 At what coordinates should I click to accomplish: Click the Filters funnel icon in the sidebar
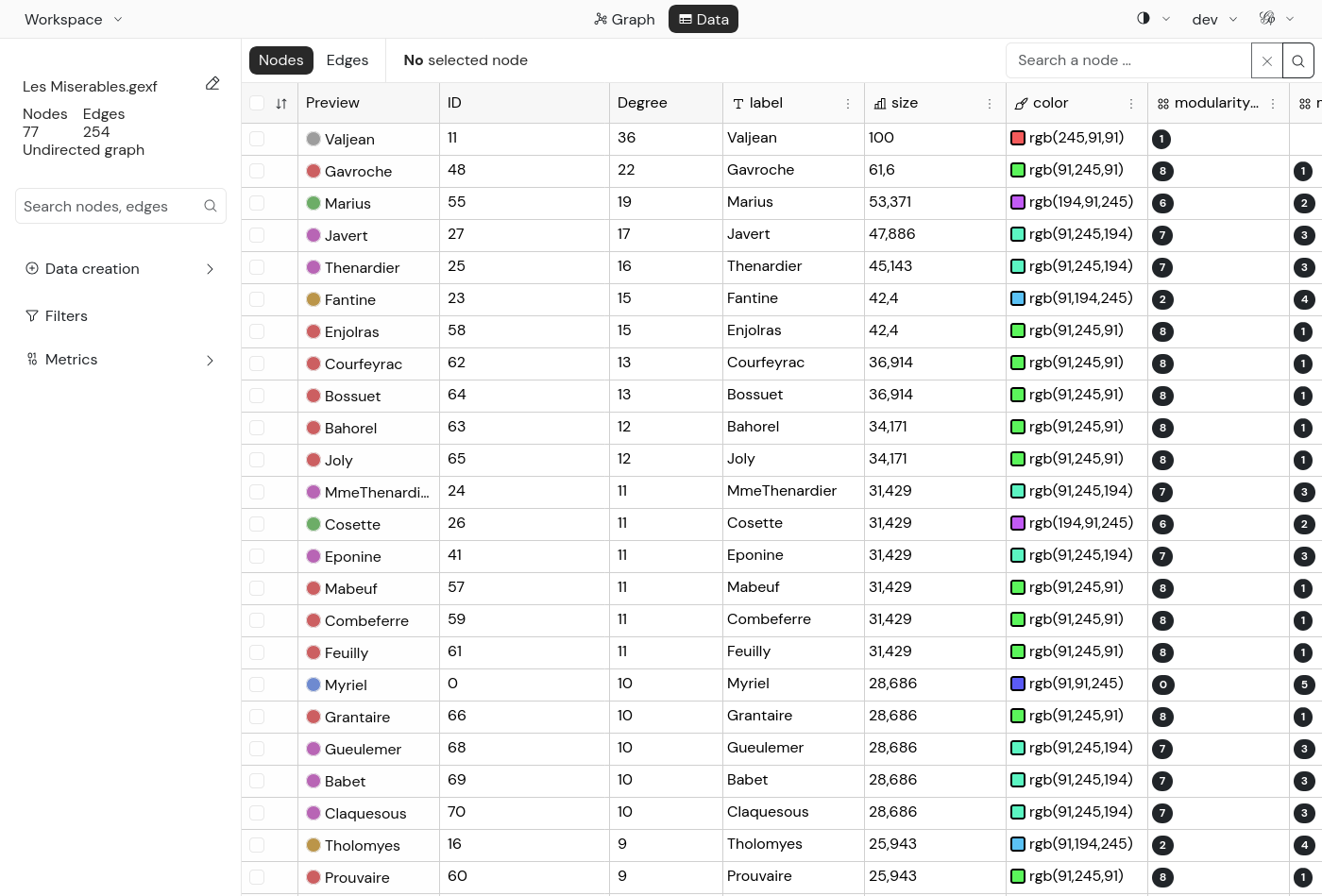coord(32,316)
